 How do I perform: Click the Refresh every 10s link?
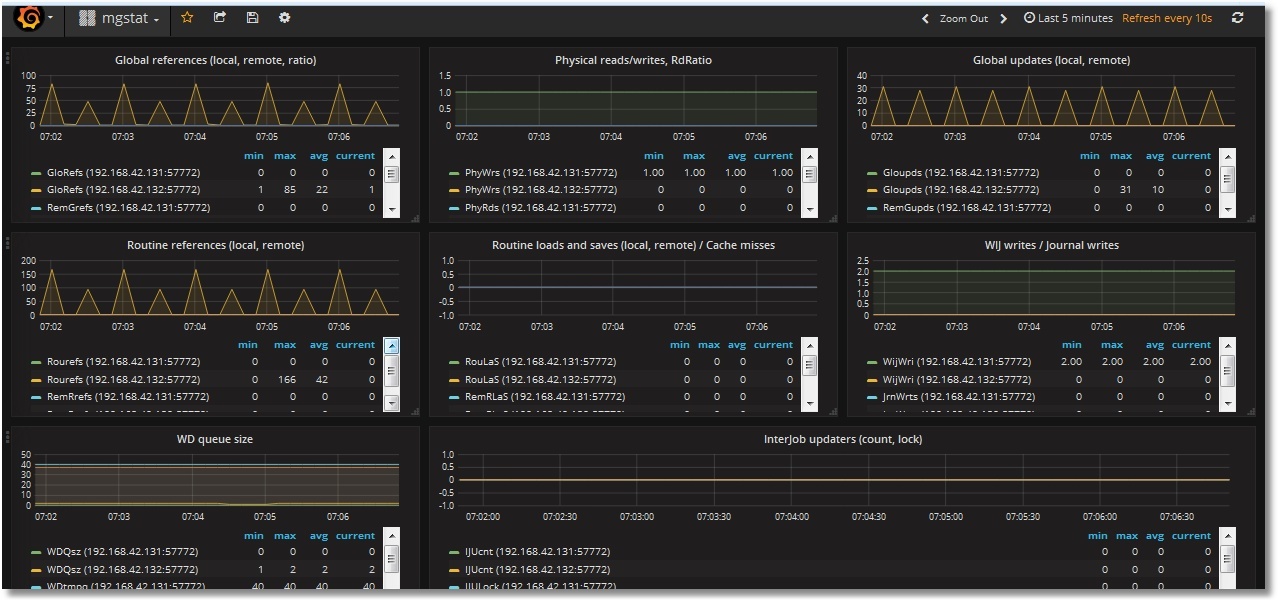point(1166,17)
